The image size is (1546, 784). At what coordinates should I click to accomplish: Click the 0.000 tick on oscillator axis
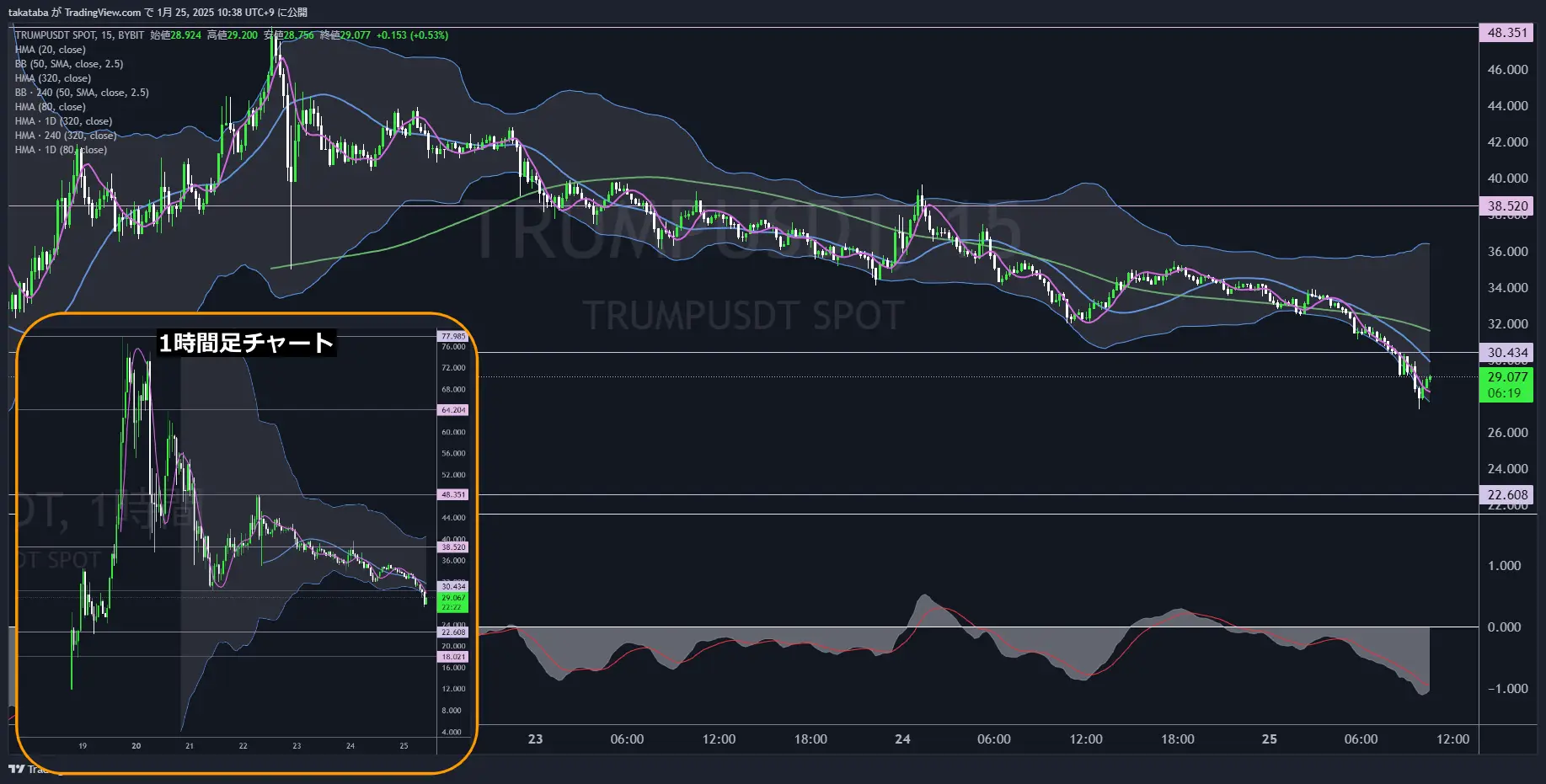tap(1504, 627)
